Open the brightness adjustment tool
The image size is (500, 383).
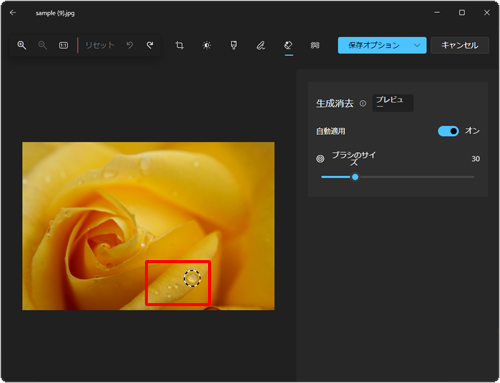207,45
